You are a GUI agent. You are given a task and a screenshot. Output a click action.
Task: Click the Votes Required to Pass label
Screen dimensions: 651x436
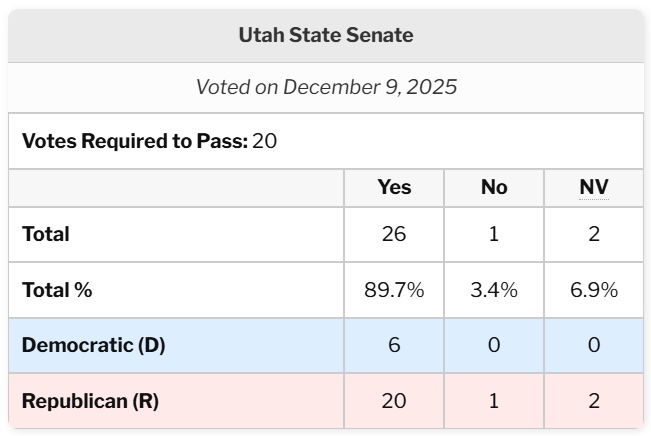click(135, 141)
